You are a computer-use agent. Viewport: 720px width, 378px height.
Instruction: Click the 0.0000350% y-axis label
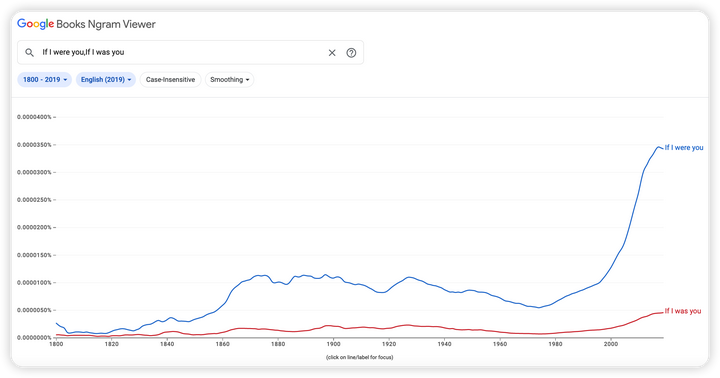point(34,145)
